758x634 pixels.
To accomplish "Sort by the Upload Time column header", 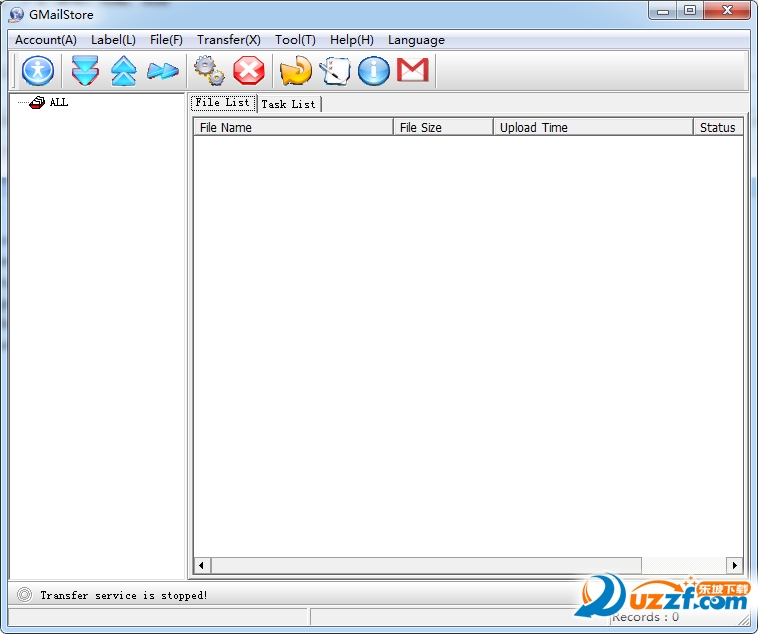I will [x=593, y=127].
